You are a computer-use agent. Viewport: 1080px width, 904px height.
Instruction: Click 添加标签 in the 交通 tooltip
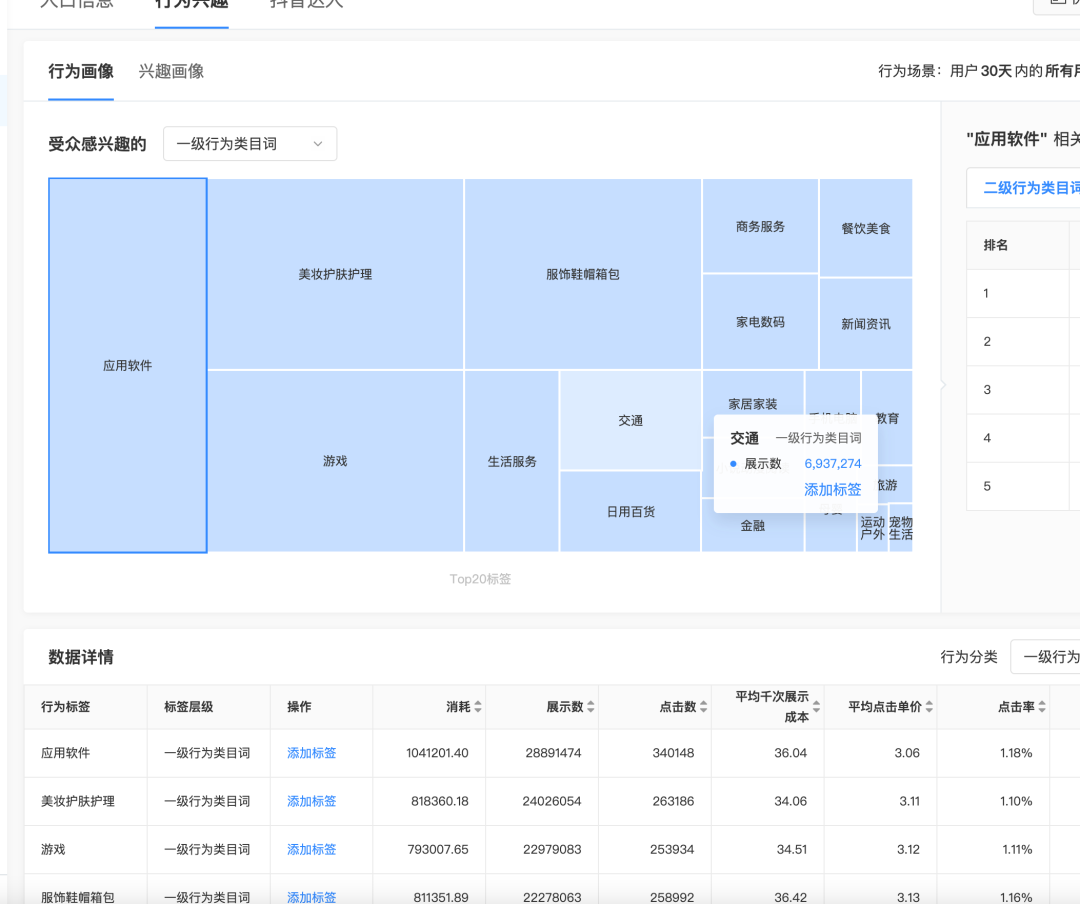point(832,490)
